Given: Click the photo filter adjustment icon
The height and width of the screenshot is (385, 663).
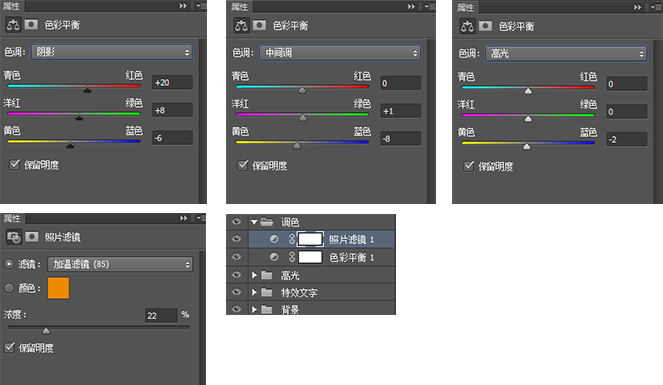Looking at the screenshot, I should coord(14,237).
